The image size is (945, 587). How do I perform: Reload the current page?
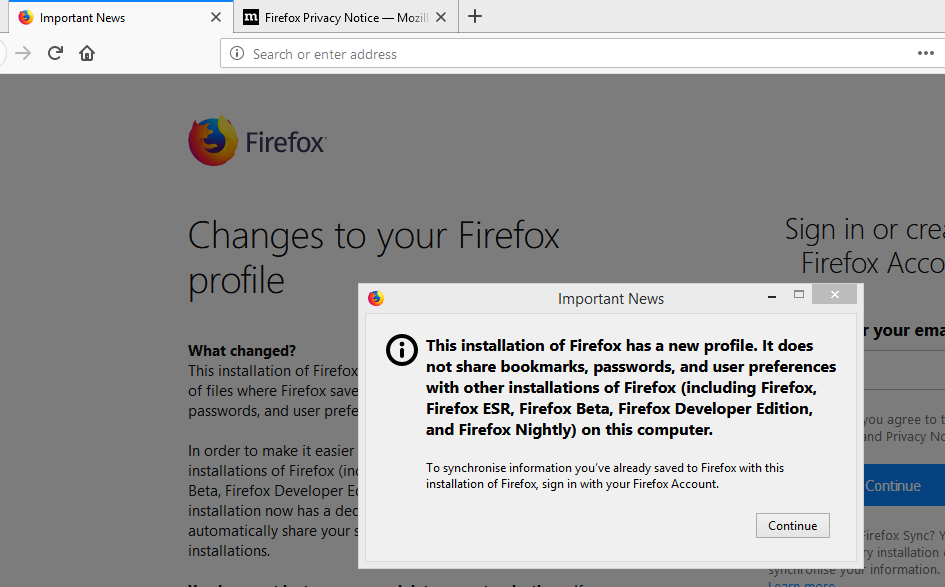55,53
